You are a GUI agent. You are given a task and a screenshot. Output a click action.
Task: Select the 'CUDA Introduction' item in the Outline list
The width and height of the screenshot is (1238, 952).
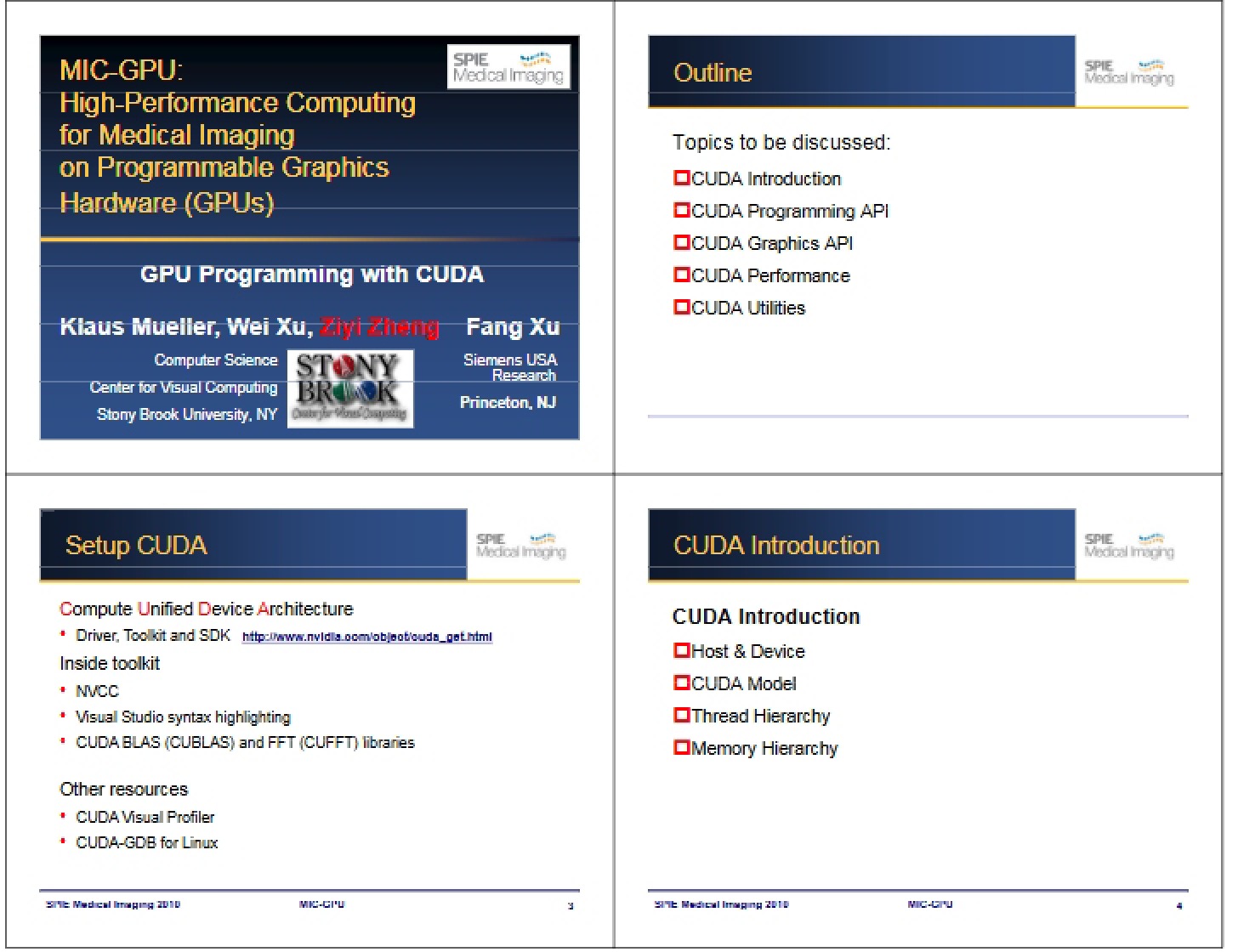(766, 178)
